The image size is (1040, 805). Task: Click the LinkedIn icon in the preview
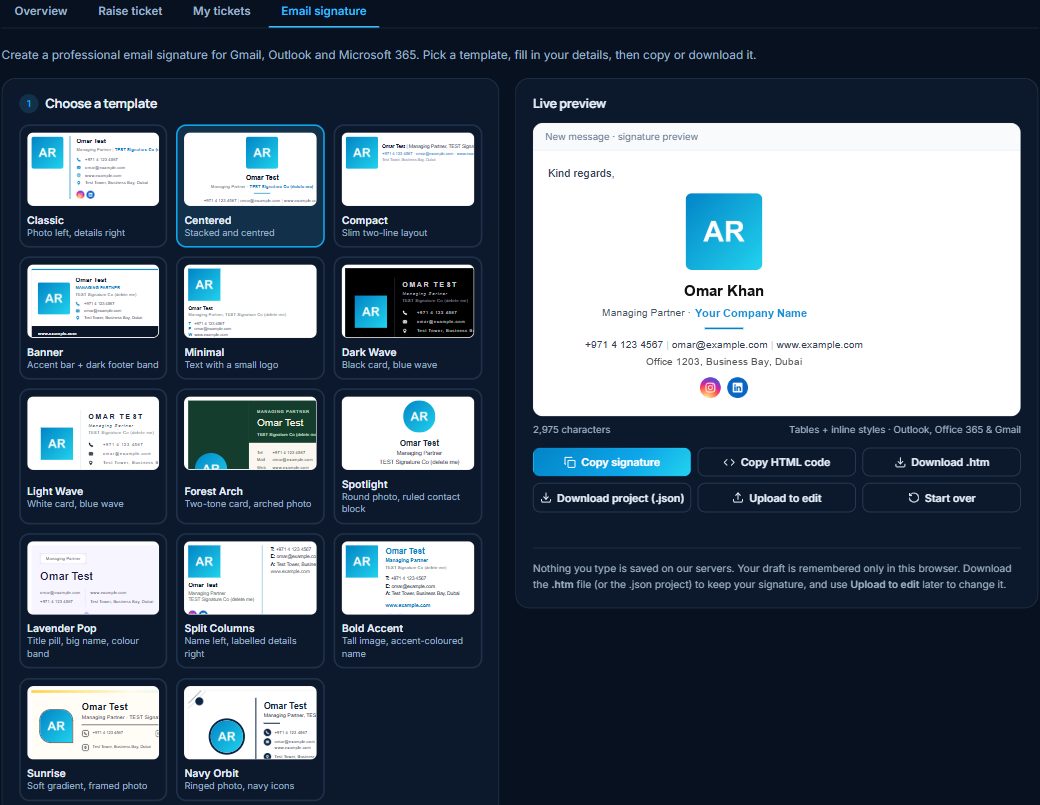(x=738, y=387)
